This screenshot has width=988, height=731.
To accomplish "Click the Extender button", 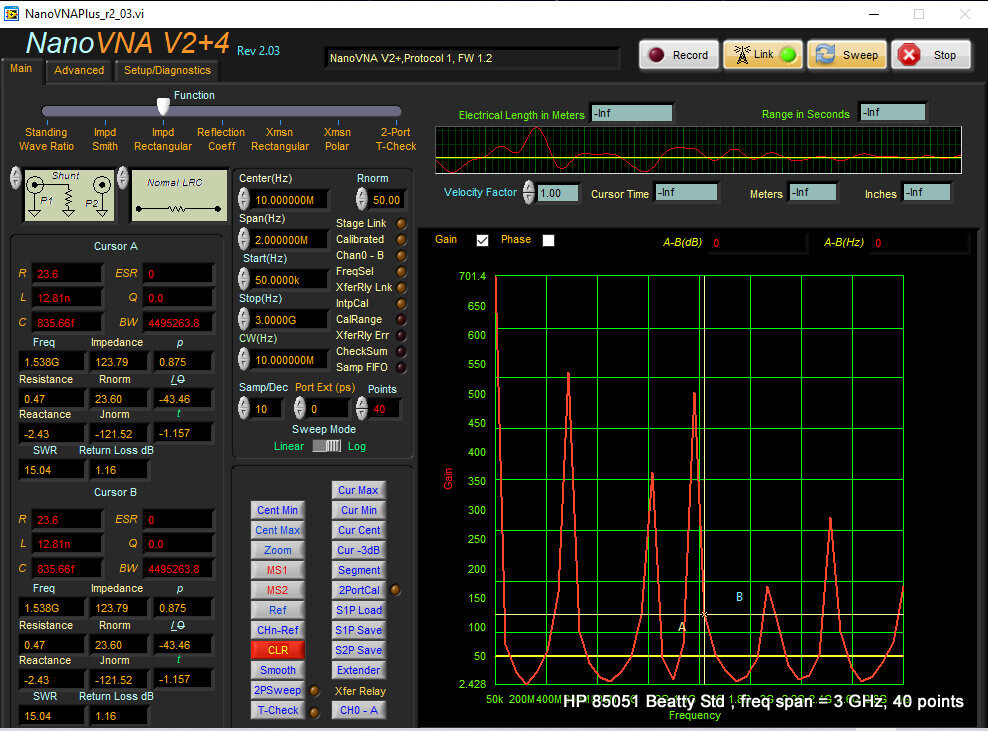I will [x=359, y=671].
